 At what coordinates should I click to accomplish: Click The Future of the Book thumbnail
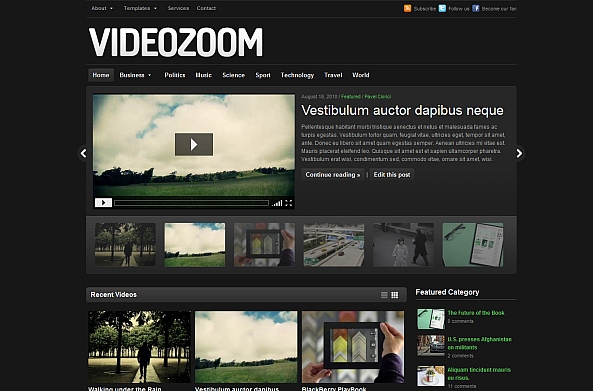[431, 318]
